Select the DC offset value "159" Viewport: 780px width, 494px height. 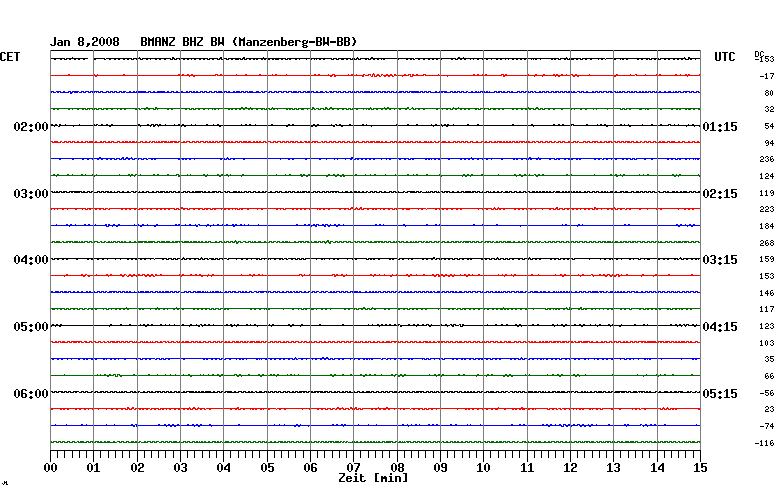[767, 259]
